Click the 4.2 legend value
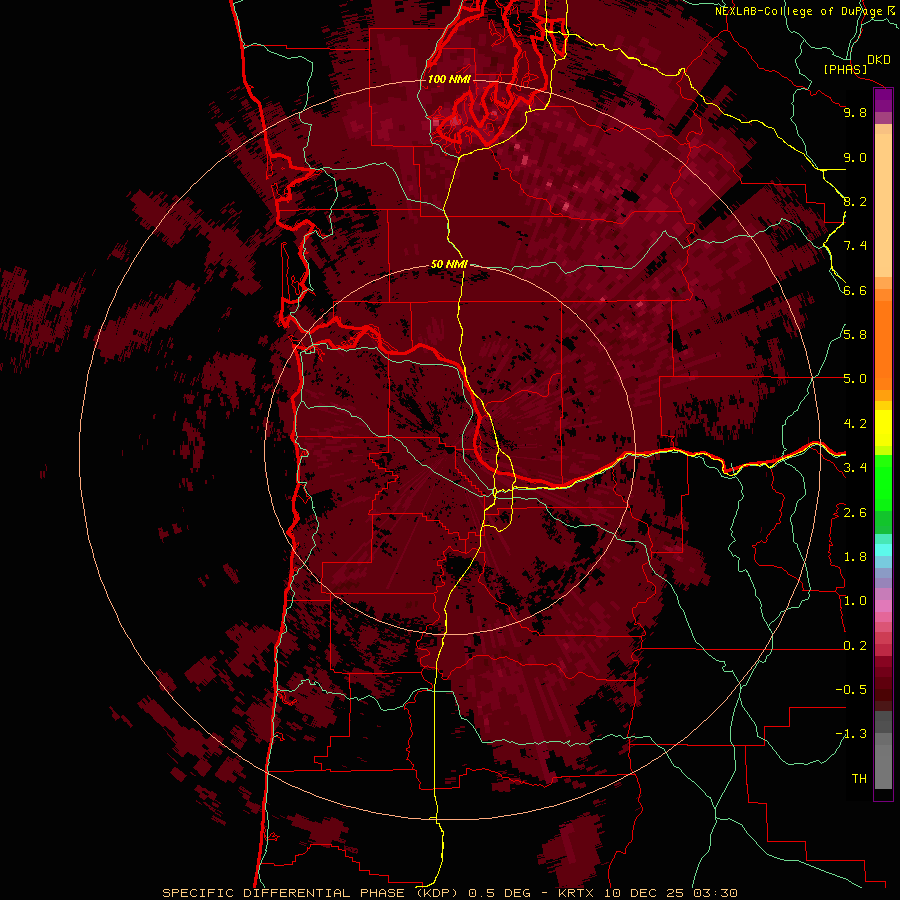The width and height of the screenshot is (900, 900). (855, 424)
